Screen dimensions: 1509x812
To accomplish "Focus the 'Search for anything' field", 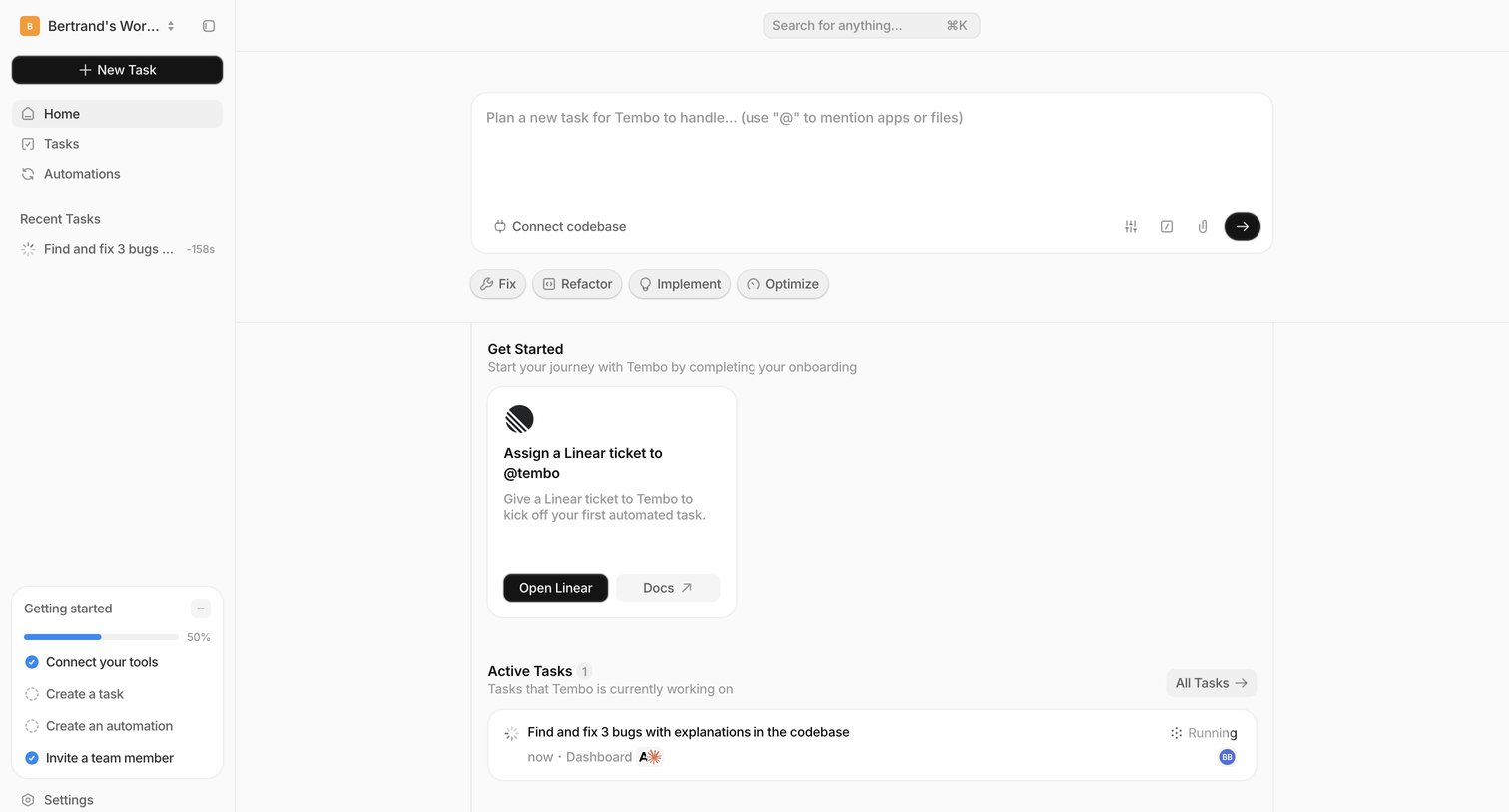I will 871,26.
